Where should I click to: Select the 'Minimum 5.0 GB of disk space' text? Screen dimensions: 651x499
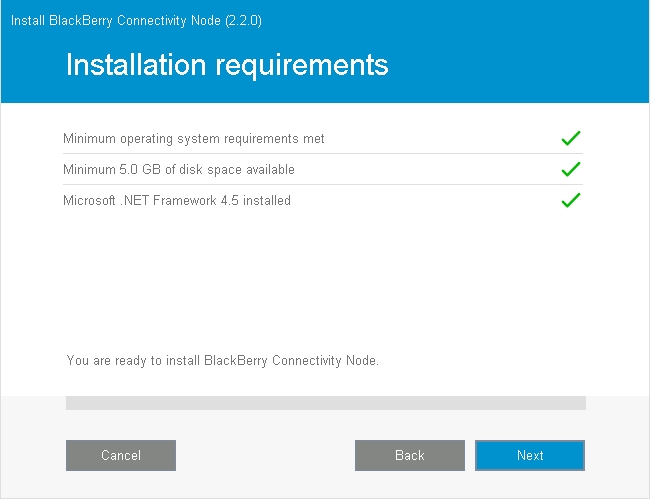pos(178,170)
